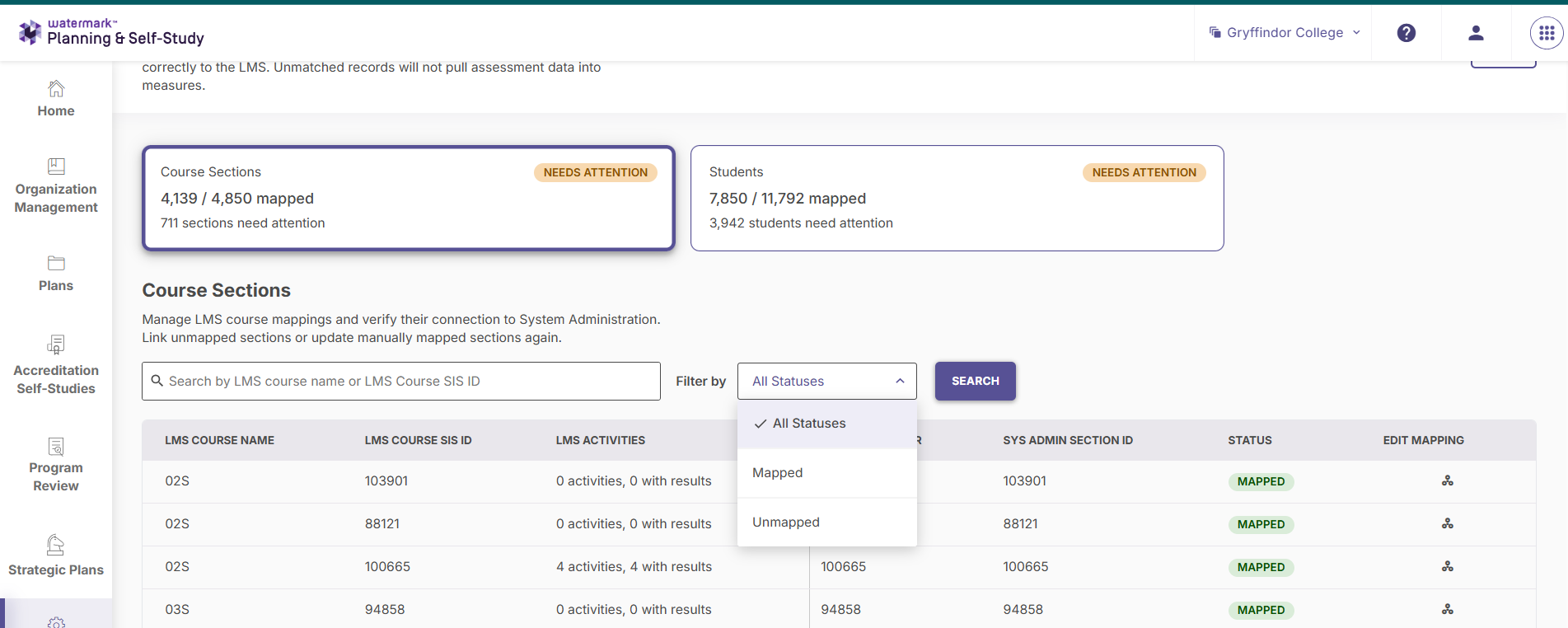This screenshot has width=1568, height=628.
Task: Click '4 activities, 4 with results' cell
Action: [634, 566]
